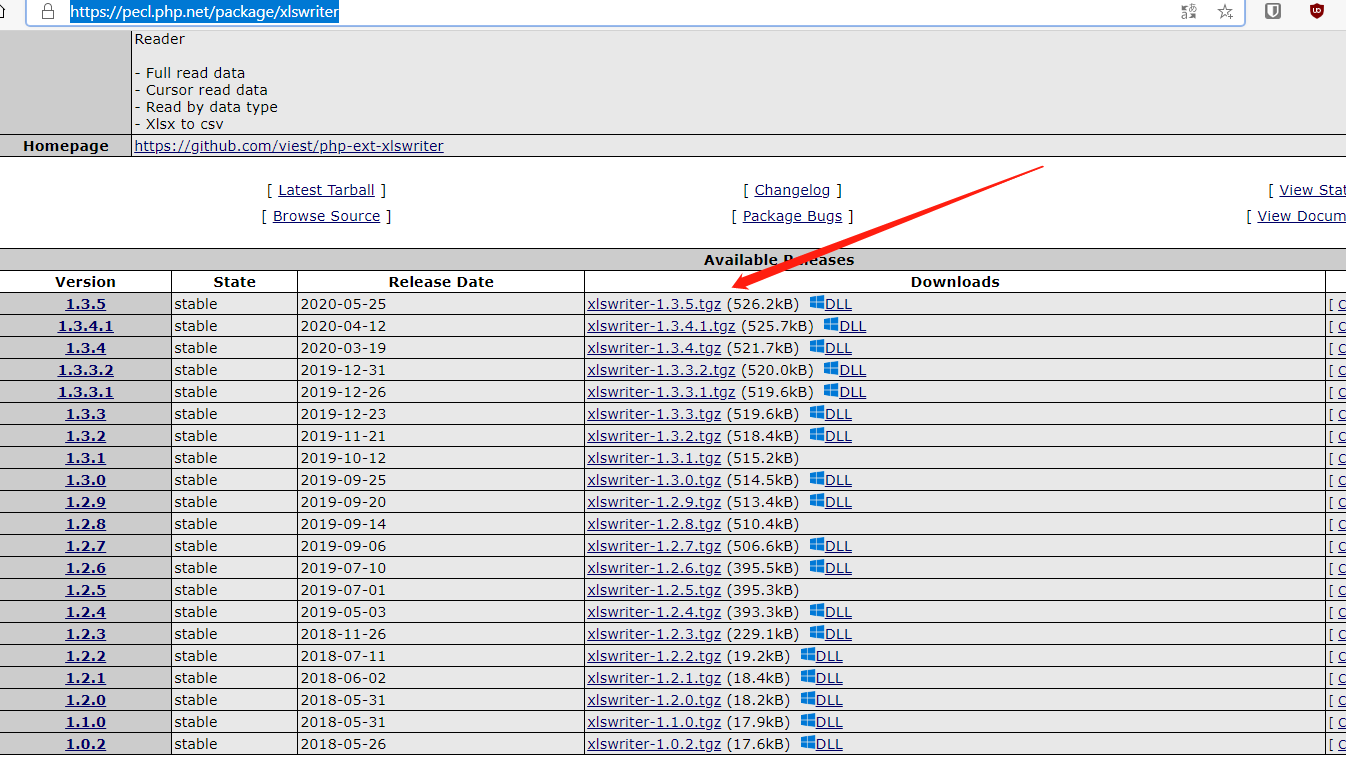Select the release date 2018-05-26 cell
The image size is (1346, 762).
click(x=441, y=744)
